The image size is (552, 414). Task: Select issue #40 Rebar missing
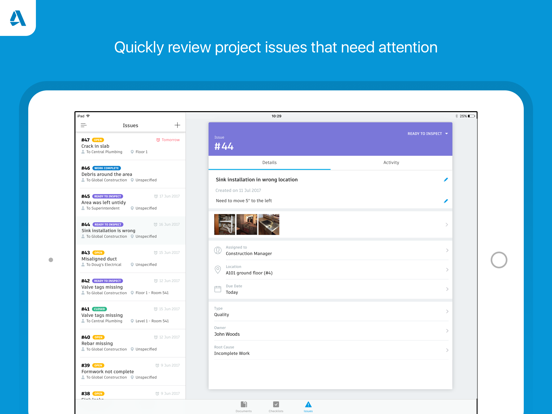click(131, 343)
